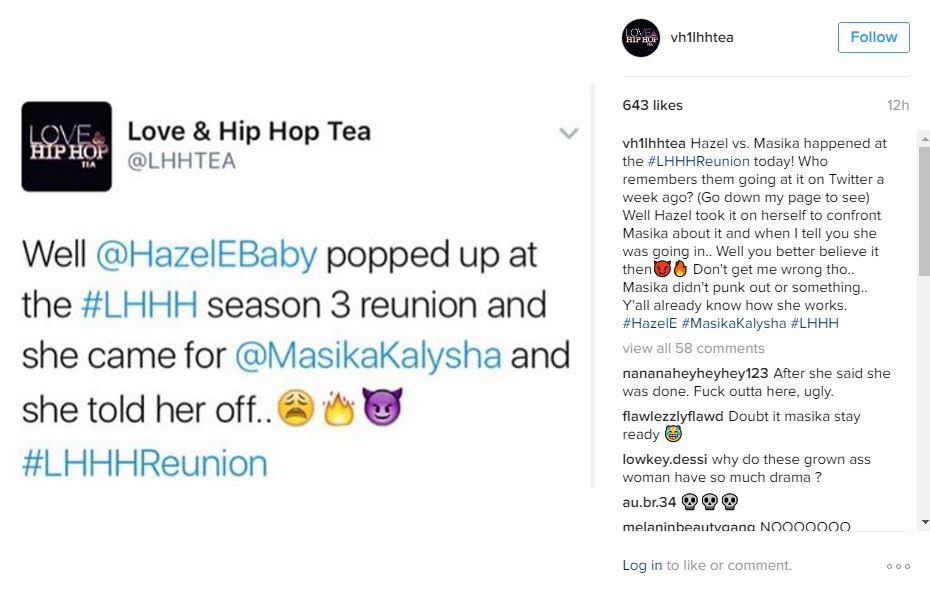
Task: Click the Log in link
Action: pyautogui.click(x=642, y=565)
